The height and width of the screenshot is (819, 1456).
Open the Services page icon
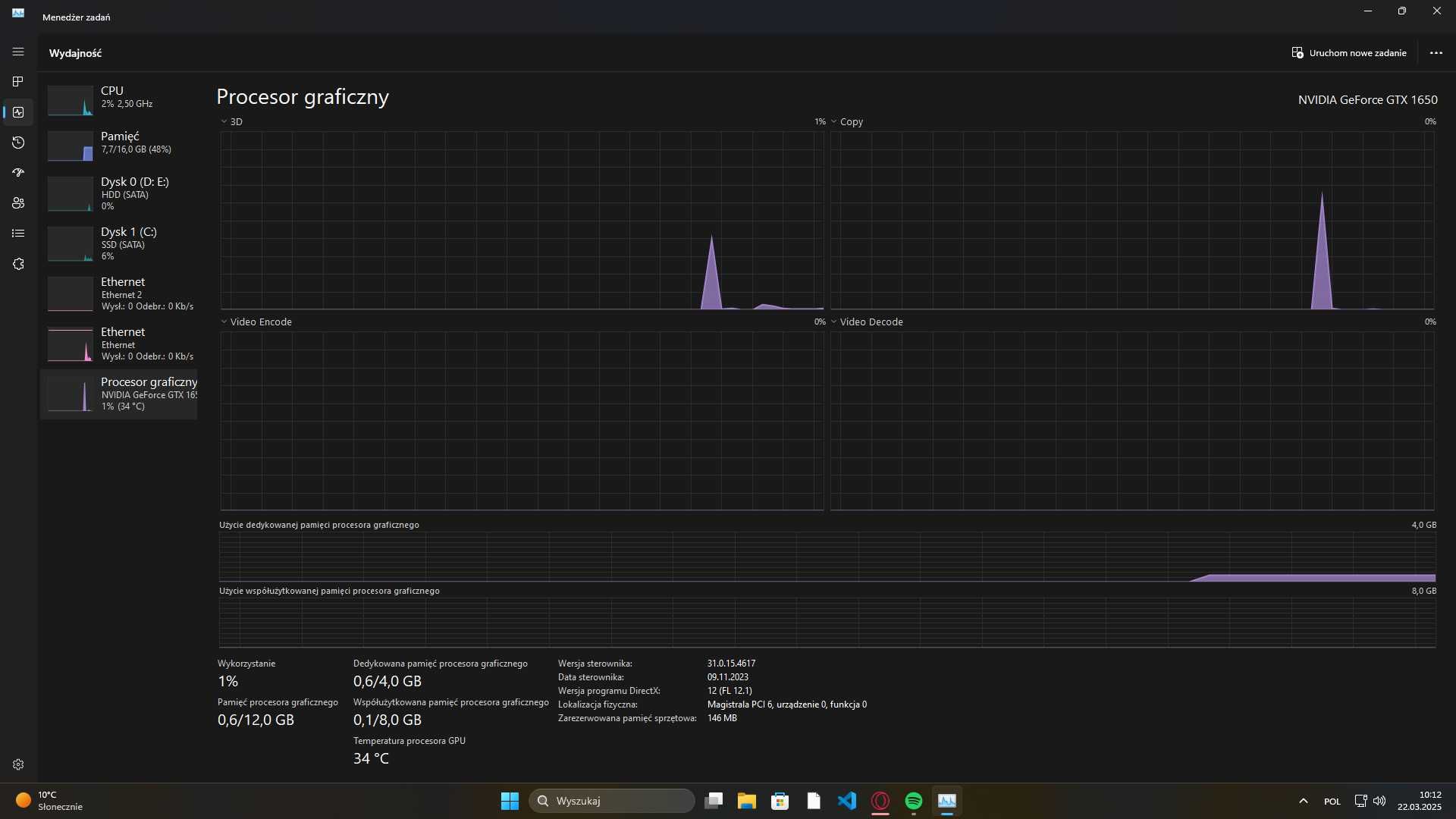click(x=18, y=264)
